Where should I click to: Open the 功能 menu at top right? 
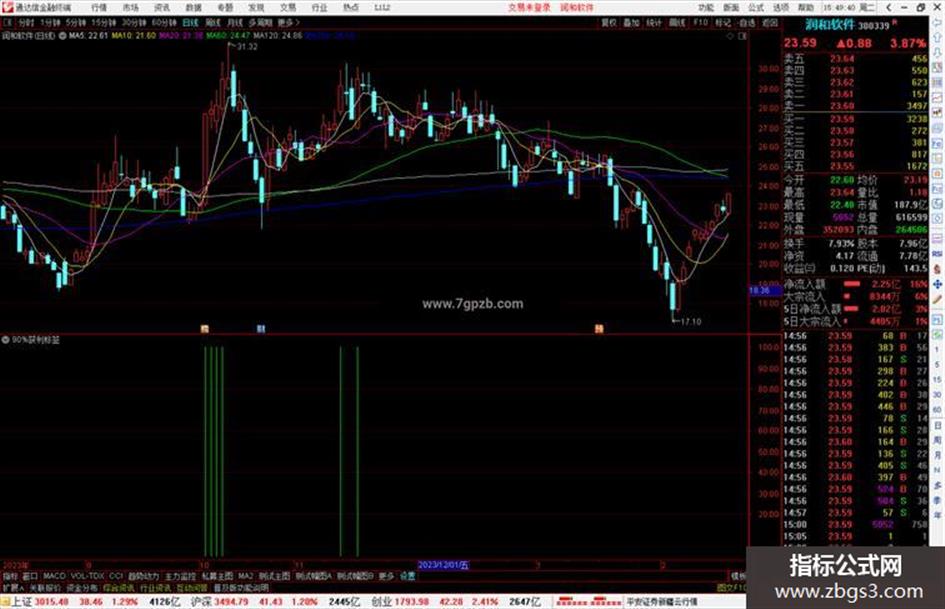[706, 8]
